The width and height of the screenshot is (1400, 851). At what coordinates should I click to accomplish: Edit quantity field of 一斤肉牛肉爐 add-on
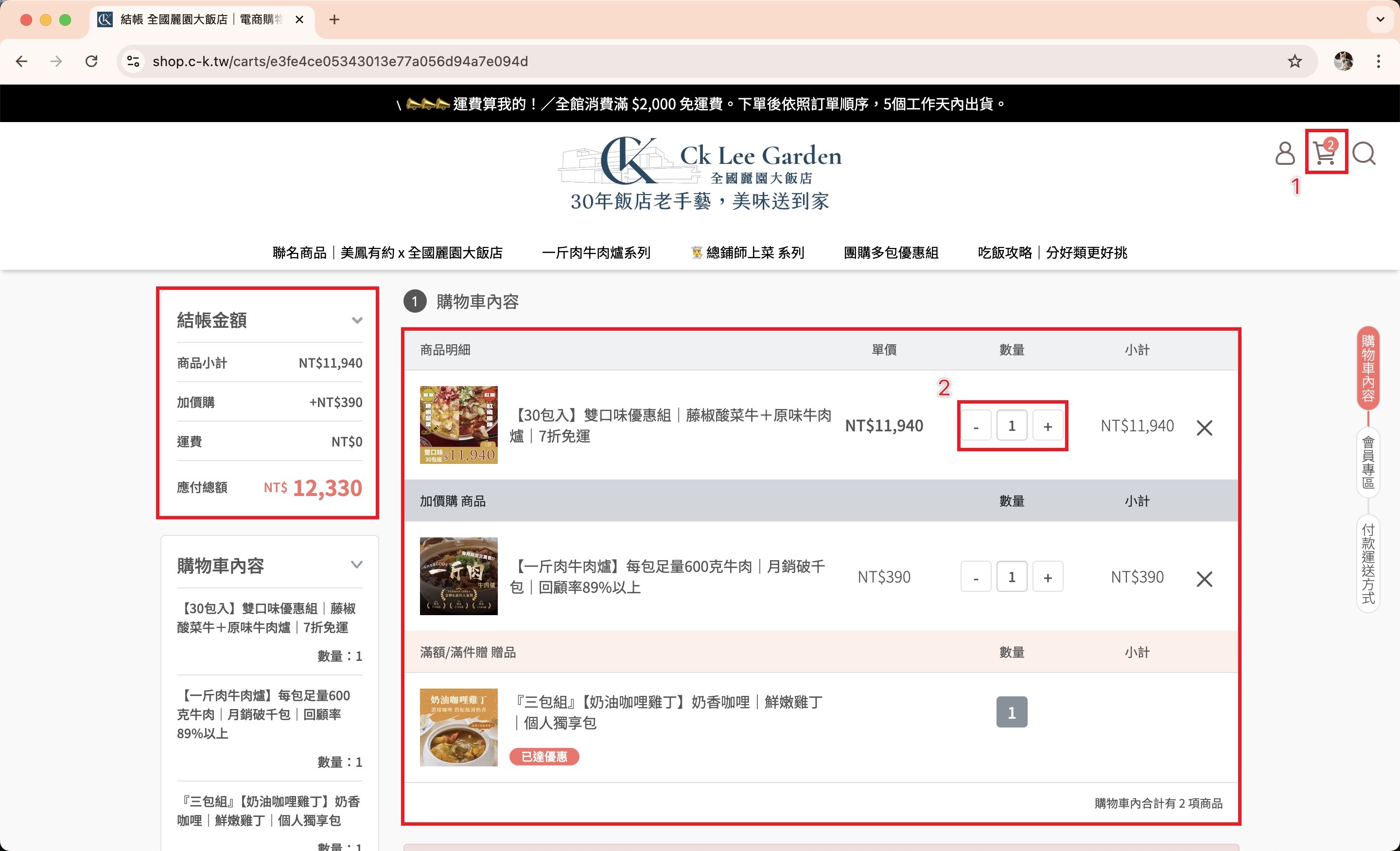coord(1012,577)
